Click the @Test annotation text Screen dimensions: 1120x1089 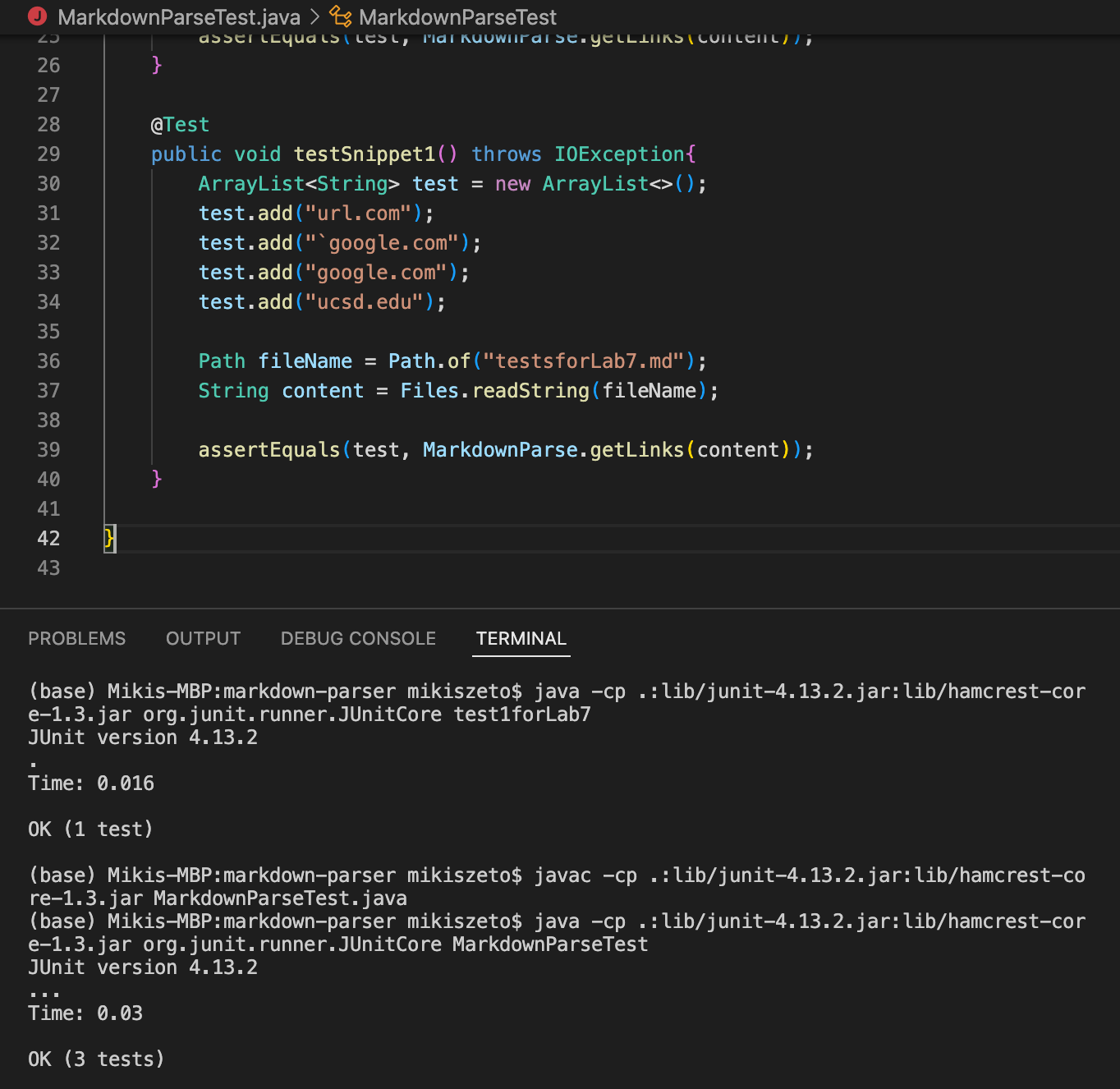point(180,124)
